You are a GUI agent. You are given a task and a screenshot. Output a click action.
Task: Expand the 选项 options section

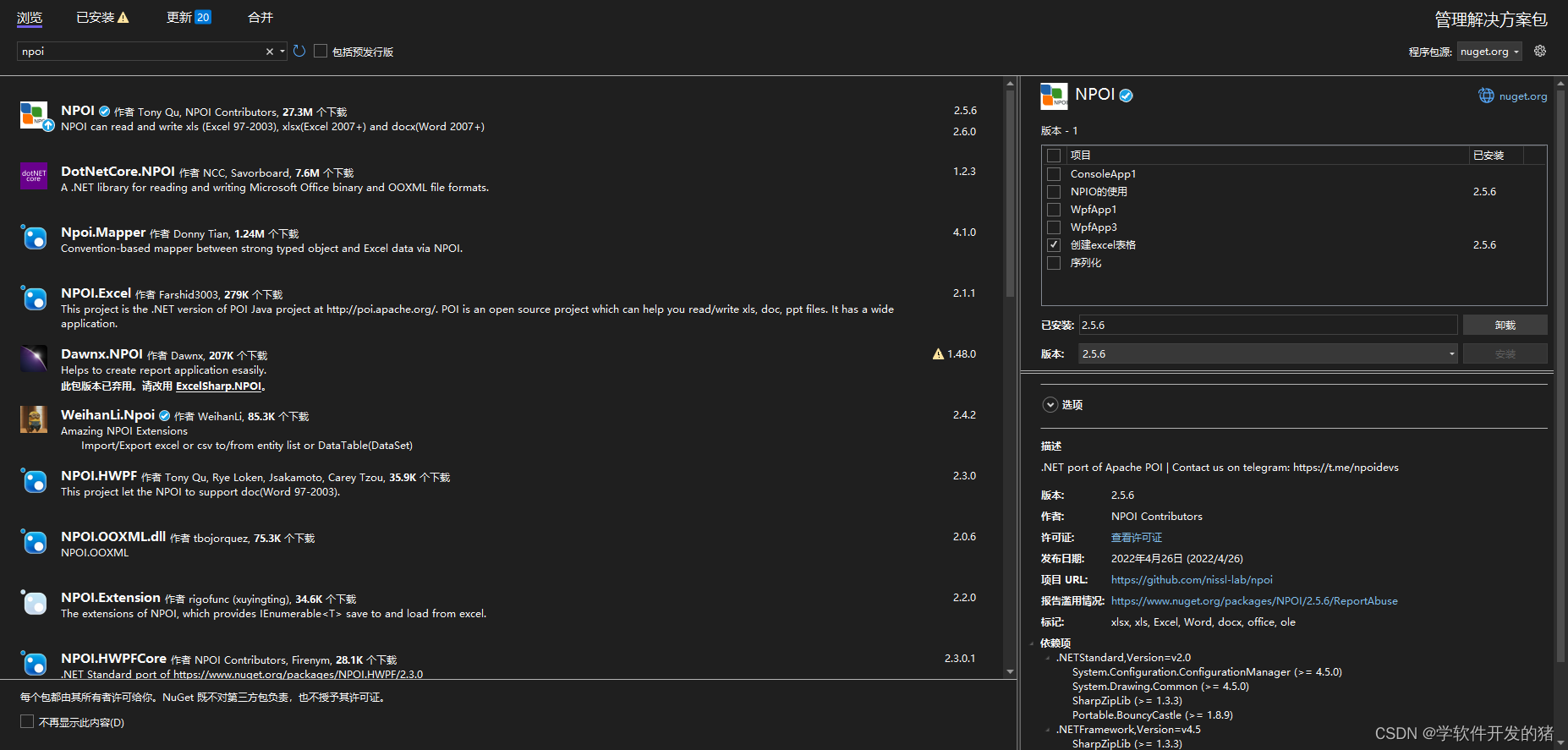click(1050, 404)
